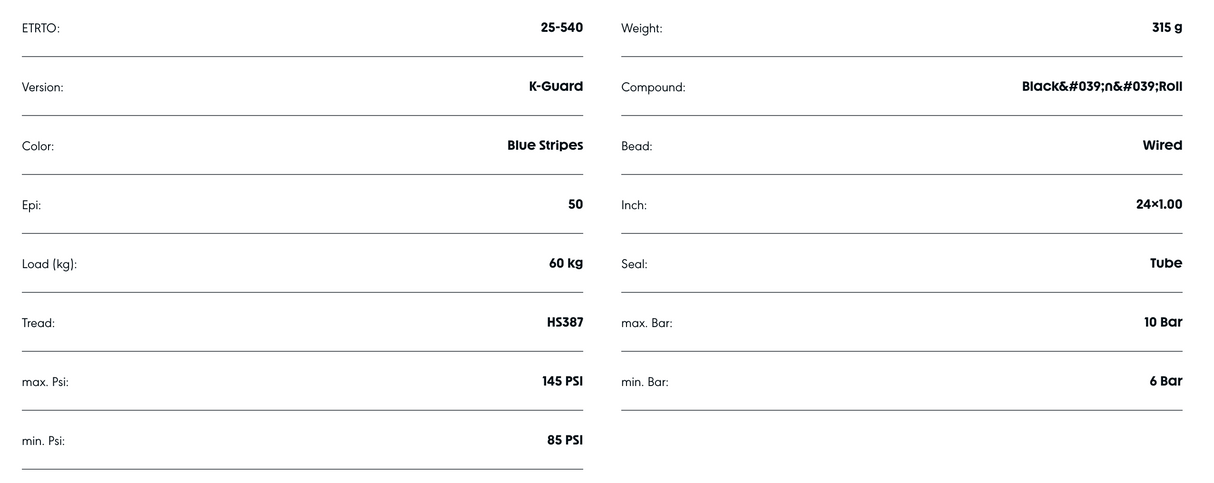This screenshot has height=483, width=1214.
Task: Click the Blue Stripes color value
Action: (x=545, y=146)
